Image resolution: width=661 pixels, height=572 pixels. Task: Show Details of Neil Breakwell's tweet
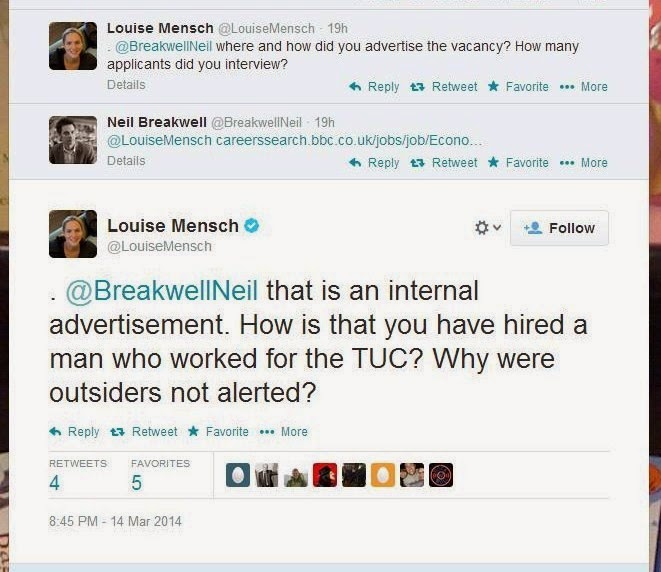point(126,160)
